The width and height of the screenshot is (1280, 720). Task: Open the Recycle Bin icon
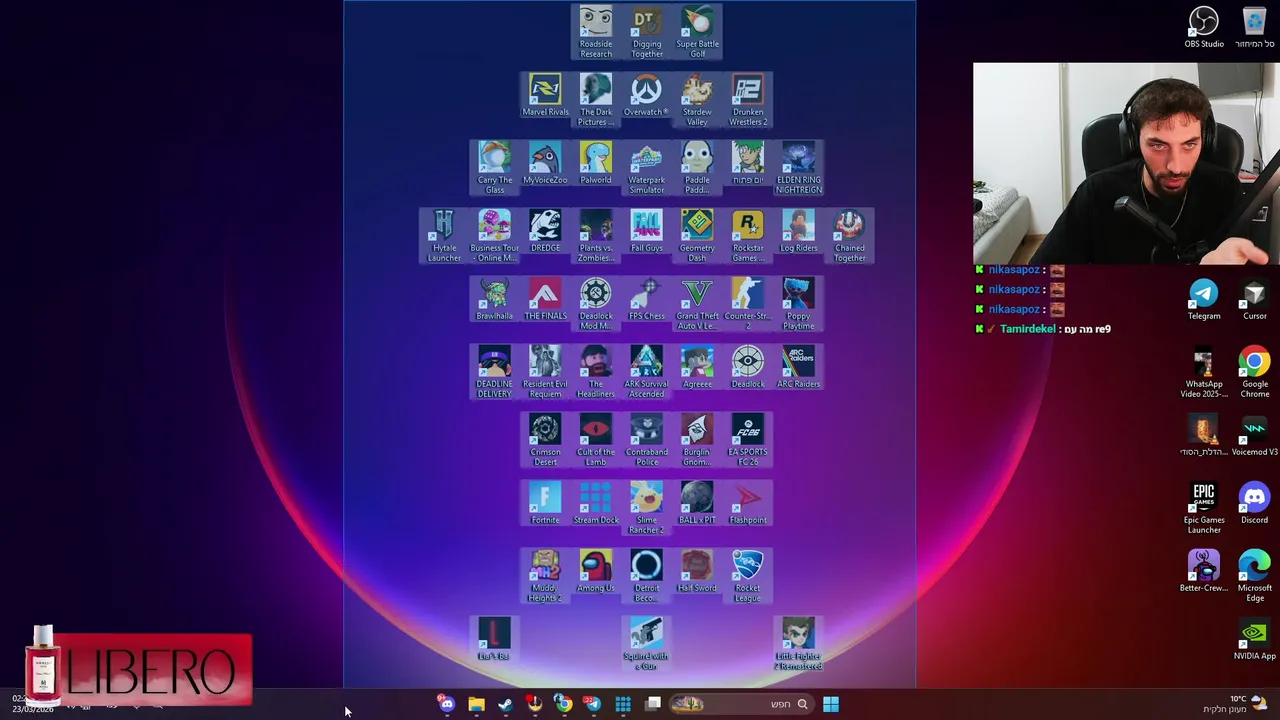[x=1254, y=28]
